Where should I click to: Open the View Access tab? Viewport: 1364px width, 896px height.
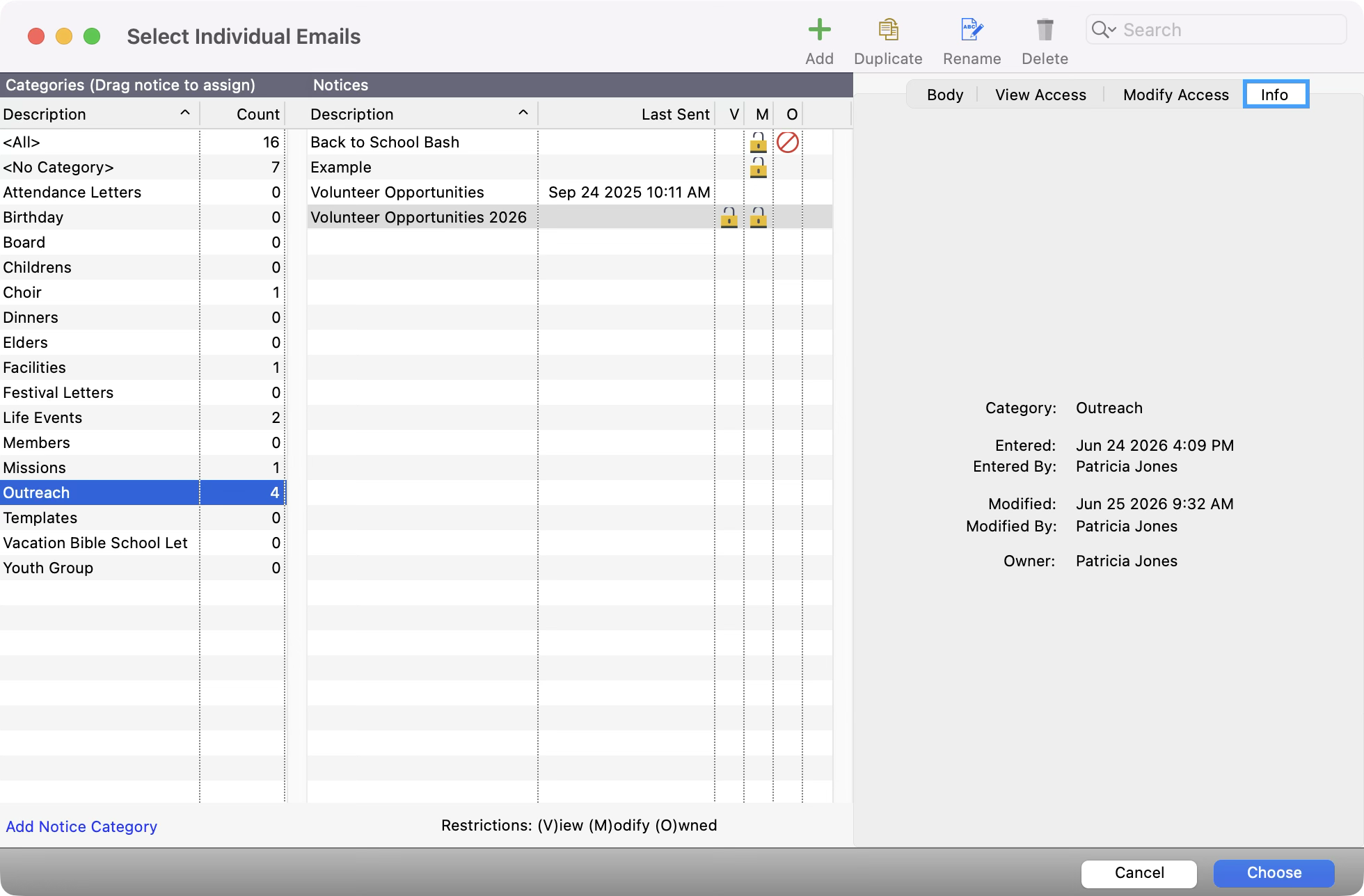click(x=1040, y=95)
